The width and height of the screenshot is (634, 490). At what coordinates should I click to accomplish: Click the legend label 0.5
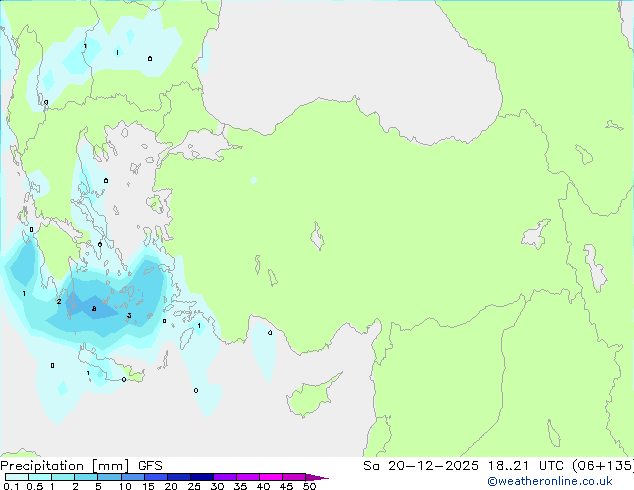click(35, 486)
